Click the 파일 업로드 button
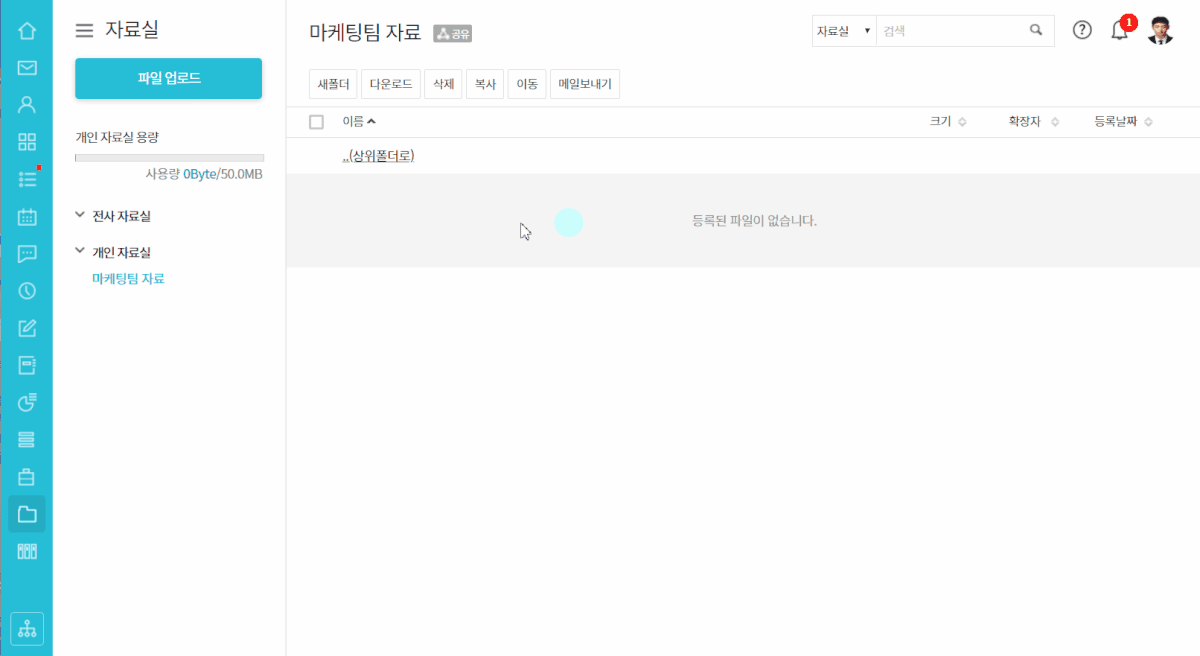1200x656 pixels. coord(168,78)
